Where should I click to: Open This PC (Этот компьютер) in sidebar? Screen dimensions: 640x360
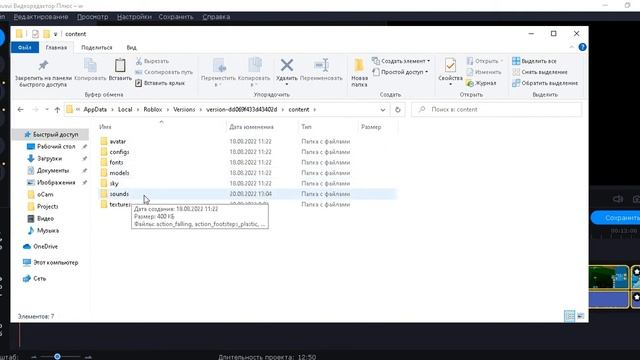[55, 262]
